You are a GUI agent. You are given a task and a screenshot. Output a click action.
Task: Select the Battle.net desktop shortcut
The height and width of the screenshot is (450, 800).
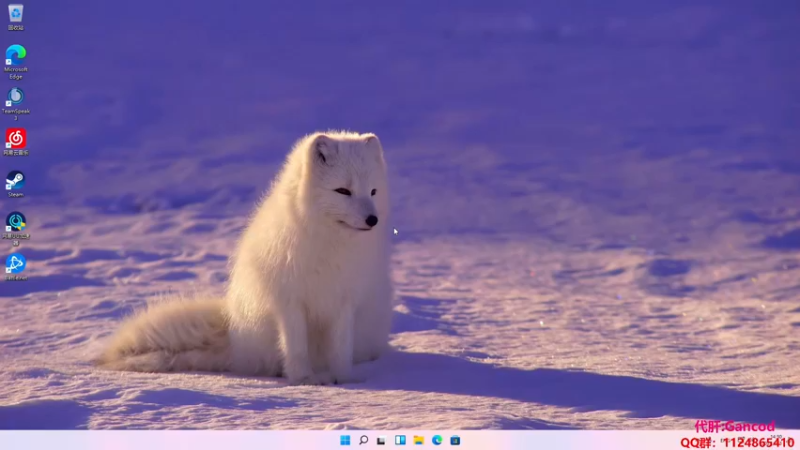coord(15,267)
